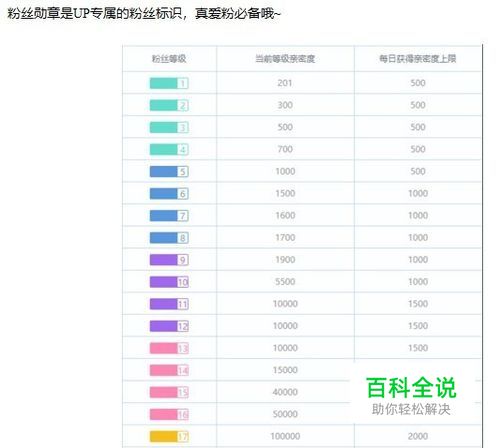
Task: Select the intimacy value 201 for level 1
Action: [285, 83]
